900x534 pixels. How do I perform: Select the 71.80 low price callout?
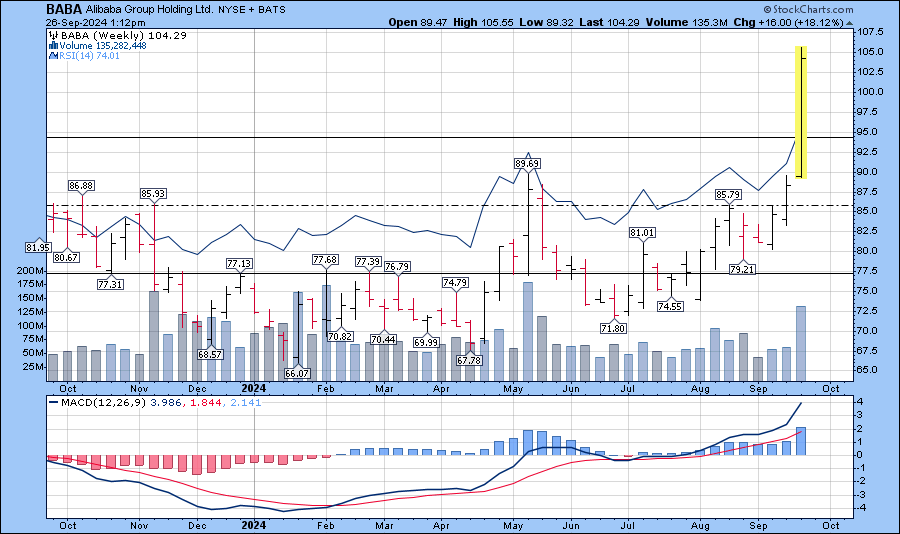click(x=613, y=328)
